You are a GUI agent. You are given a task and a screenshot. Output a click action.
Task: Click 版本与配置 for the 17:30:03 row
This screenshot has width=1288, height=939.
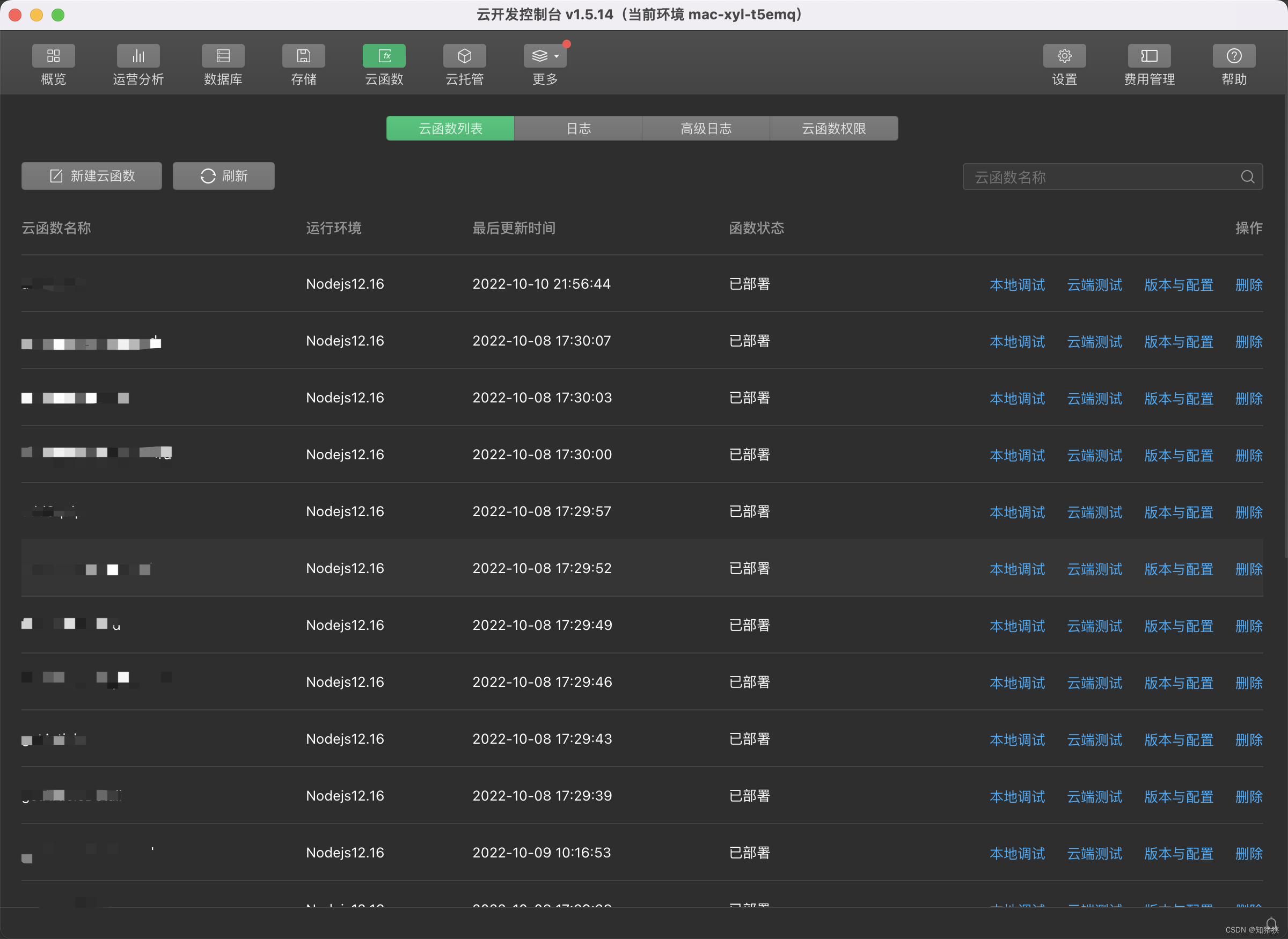click(x=1179, y=399)
